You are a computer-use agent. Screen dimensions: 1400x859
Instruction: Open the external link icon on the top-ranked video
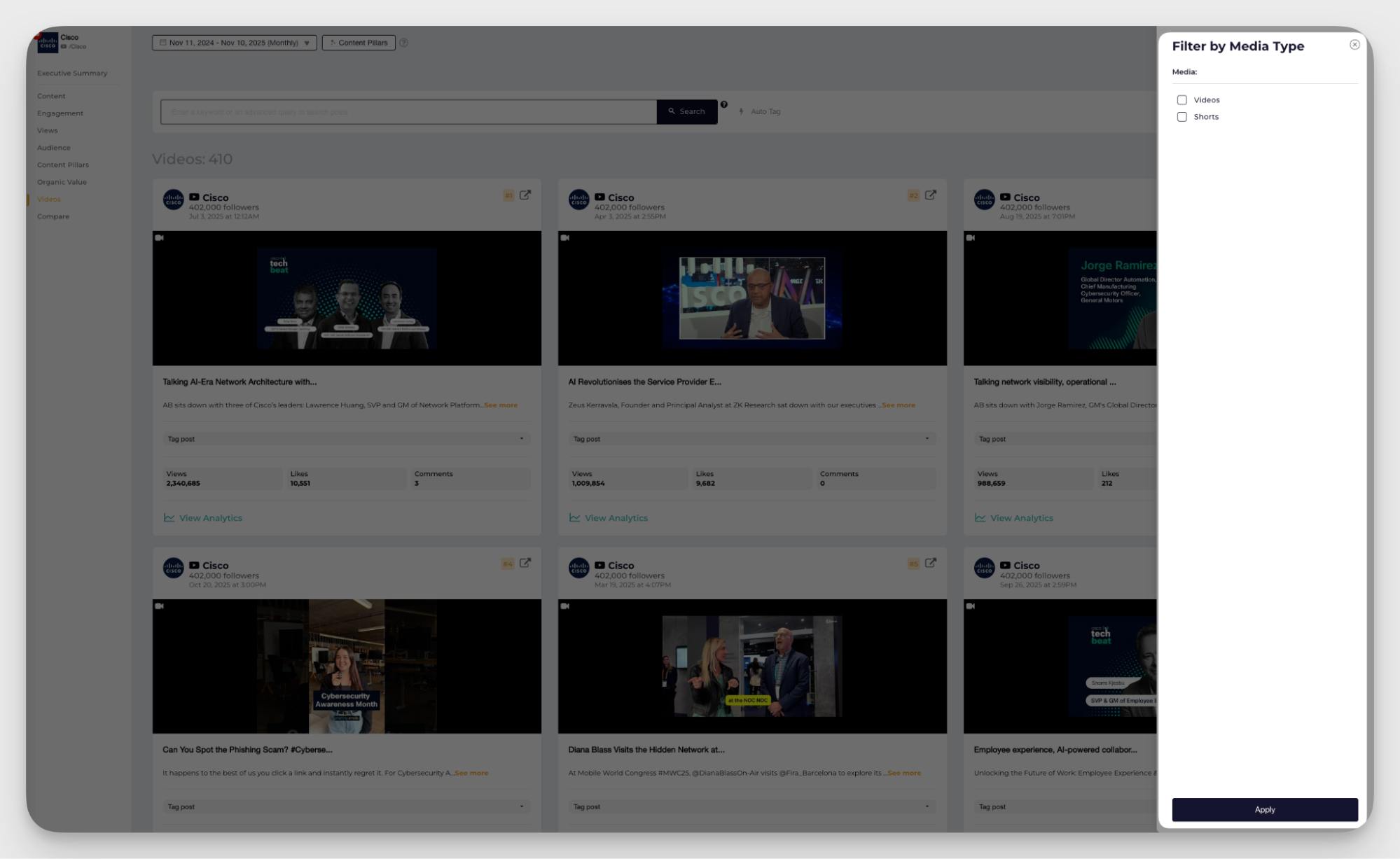click(x=525, y=195)
